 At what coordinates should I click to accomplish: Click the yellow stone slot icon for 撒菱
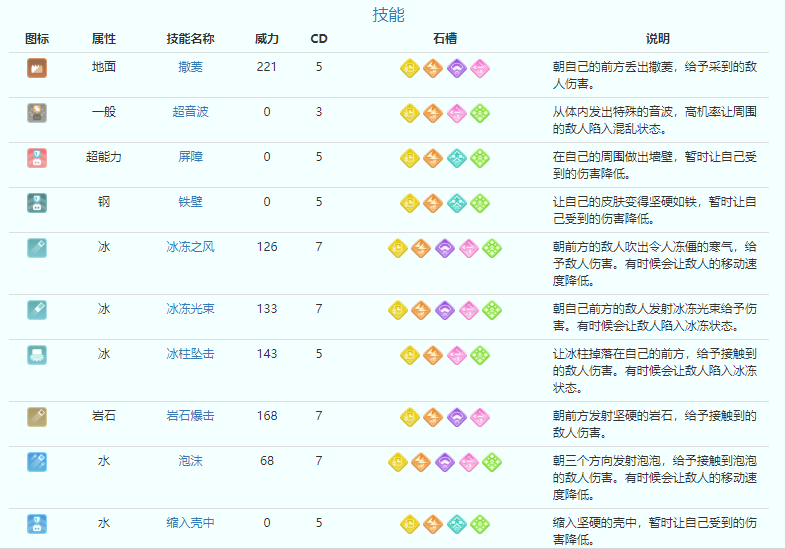[x=410, y=68]
